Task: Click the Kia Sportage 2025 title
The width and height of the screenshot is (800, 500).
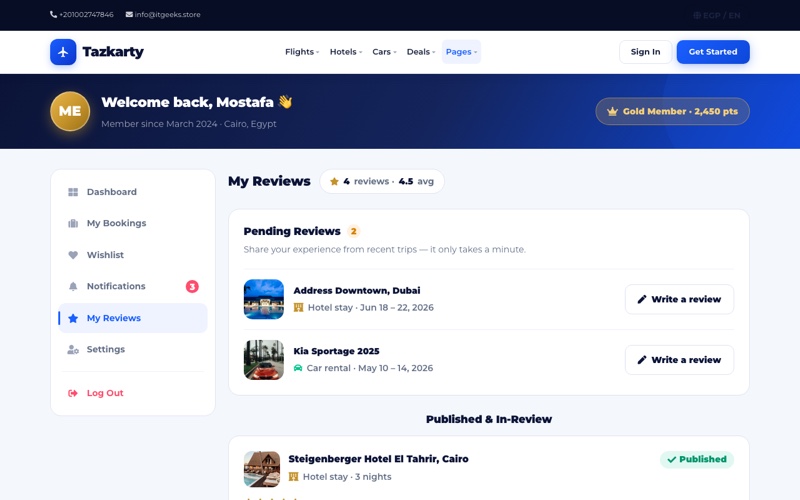Action: coord(336,352)
